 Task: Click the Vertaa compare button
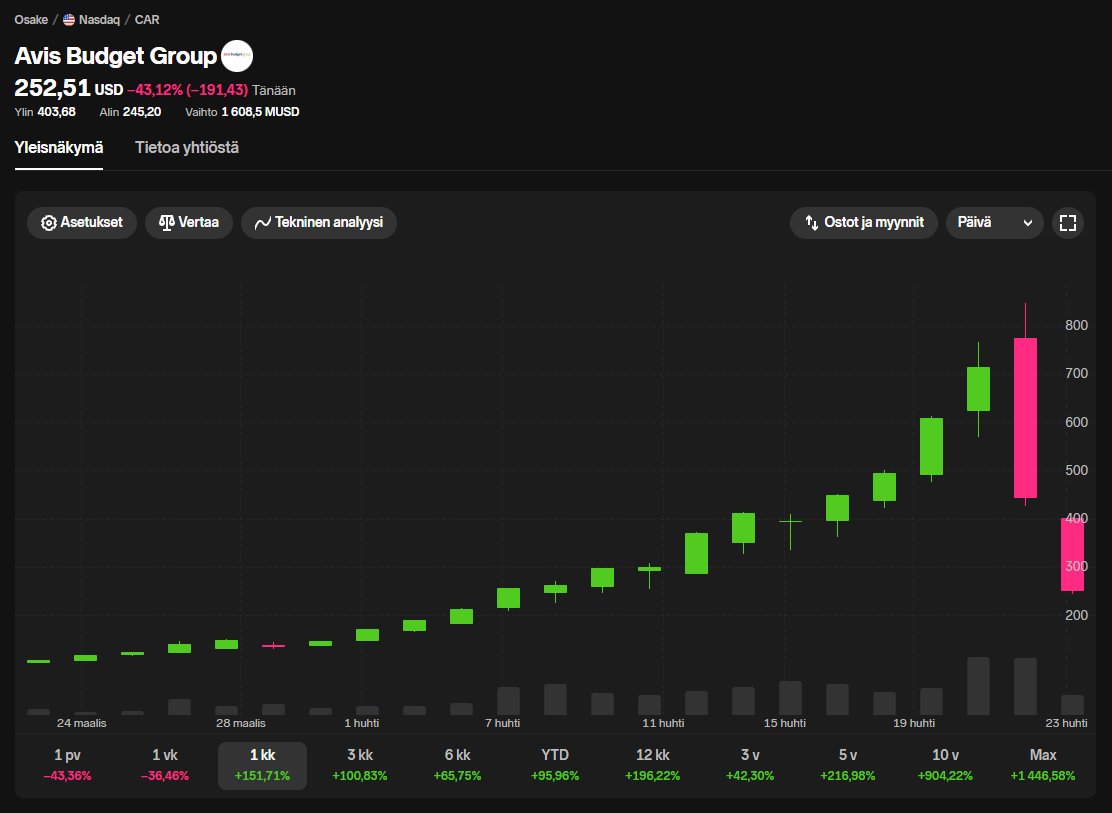point(189,223)
